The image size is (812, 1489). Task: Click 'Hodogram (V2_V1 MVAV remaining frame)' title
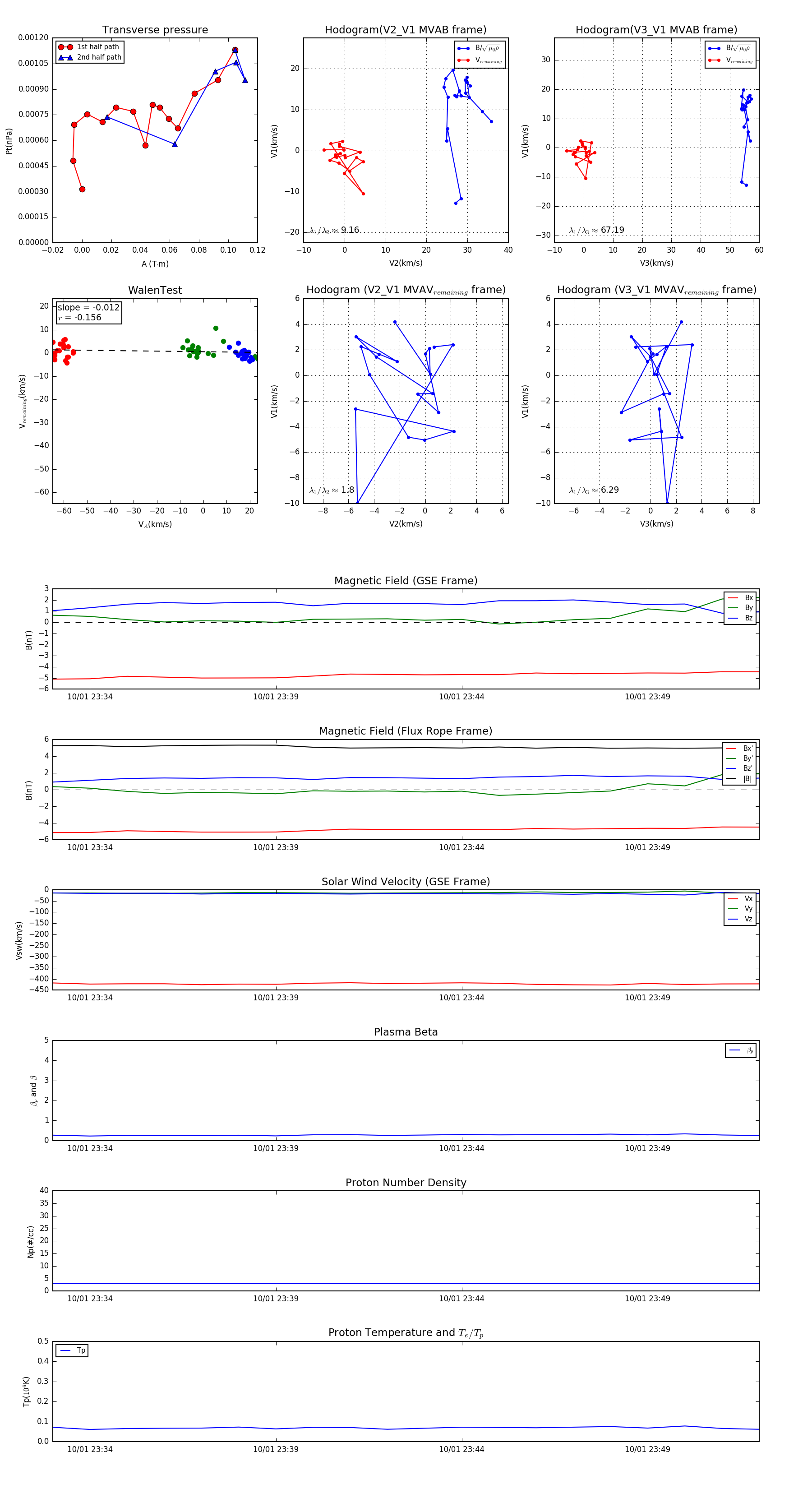click(x=406, y=290)
